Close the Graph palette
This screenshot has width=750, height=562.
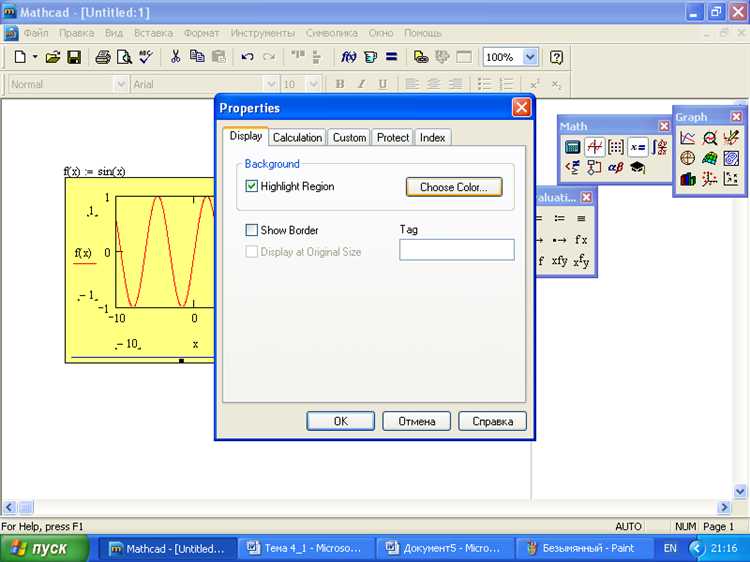736,117
